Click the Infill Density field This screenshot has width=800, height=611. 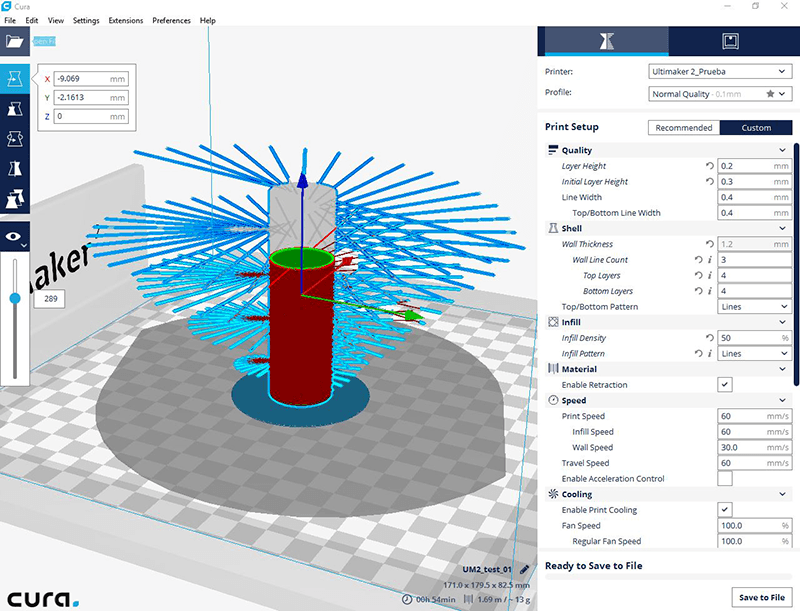[x=755, y=338]
